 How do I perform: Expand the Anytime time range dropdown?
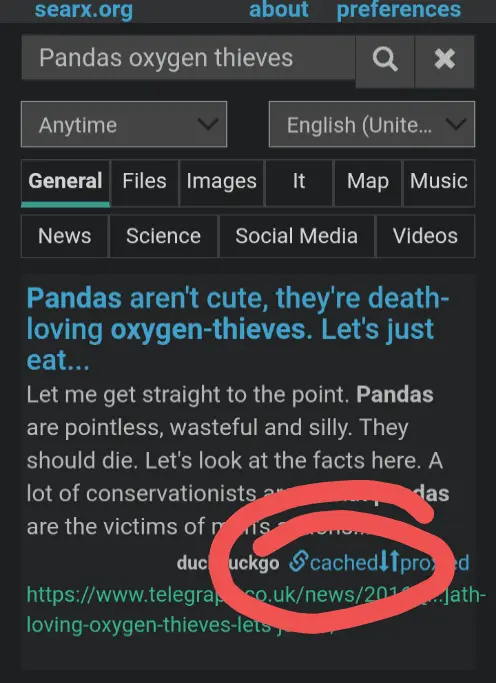coord(124,125)
